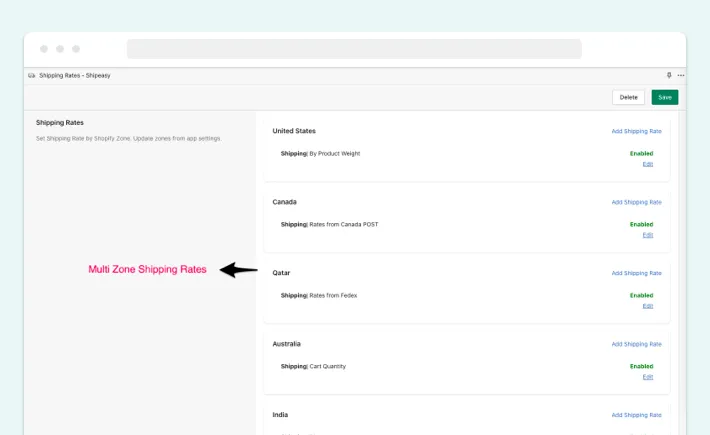
Task: Open the three-dot more options menu
Action: (681, 75)
